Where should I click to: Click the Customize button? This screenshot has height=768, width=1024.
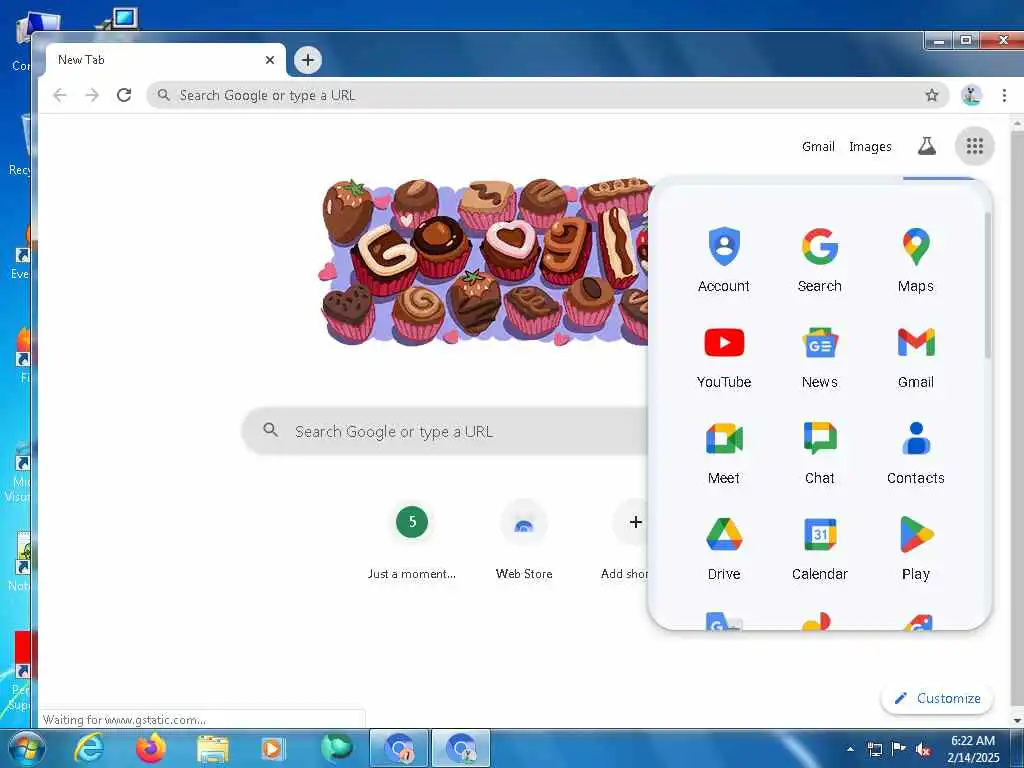(x=937, y=698)
